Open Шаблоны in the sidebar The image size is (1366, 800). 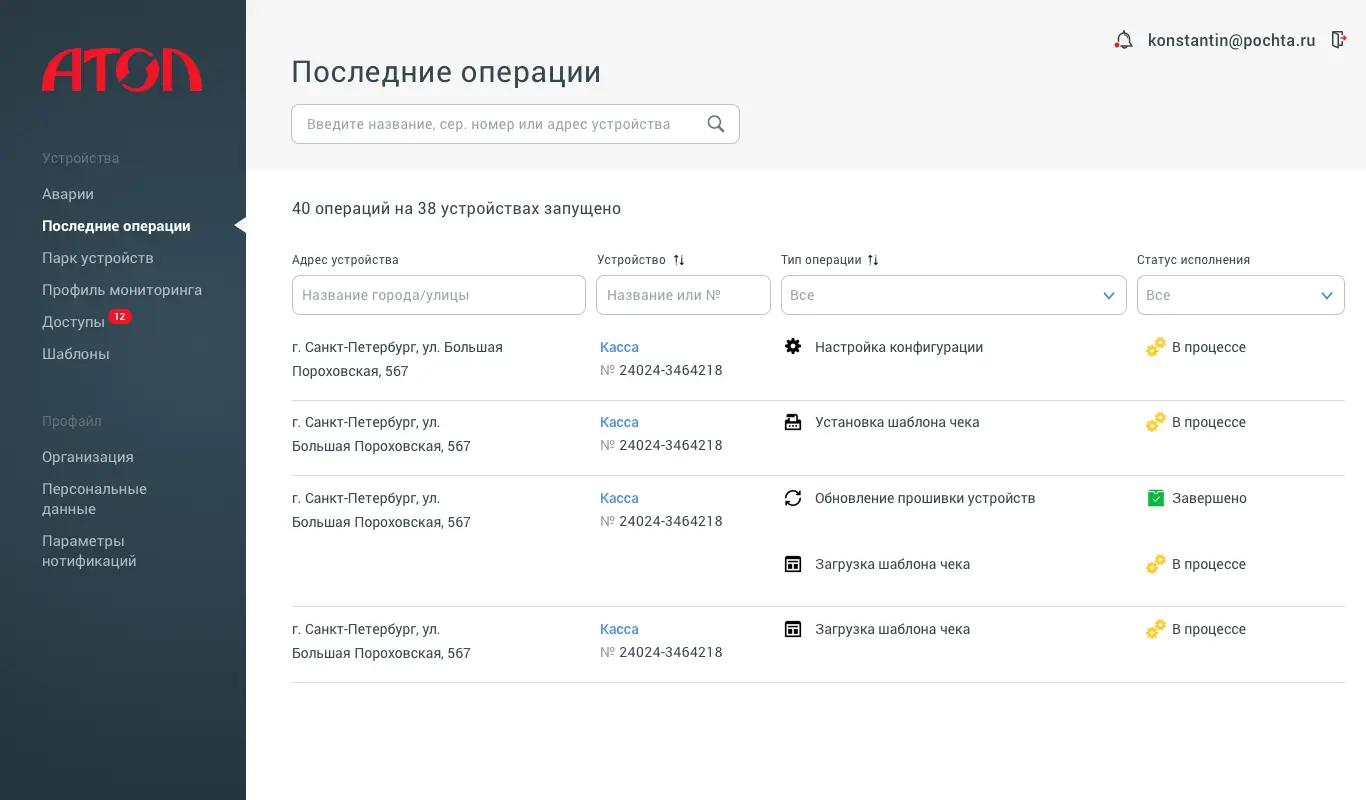[x=76, y=354]
